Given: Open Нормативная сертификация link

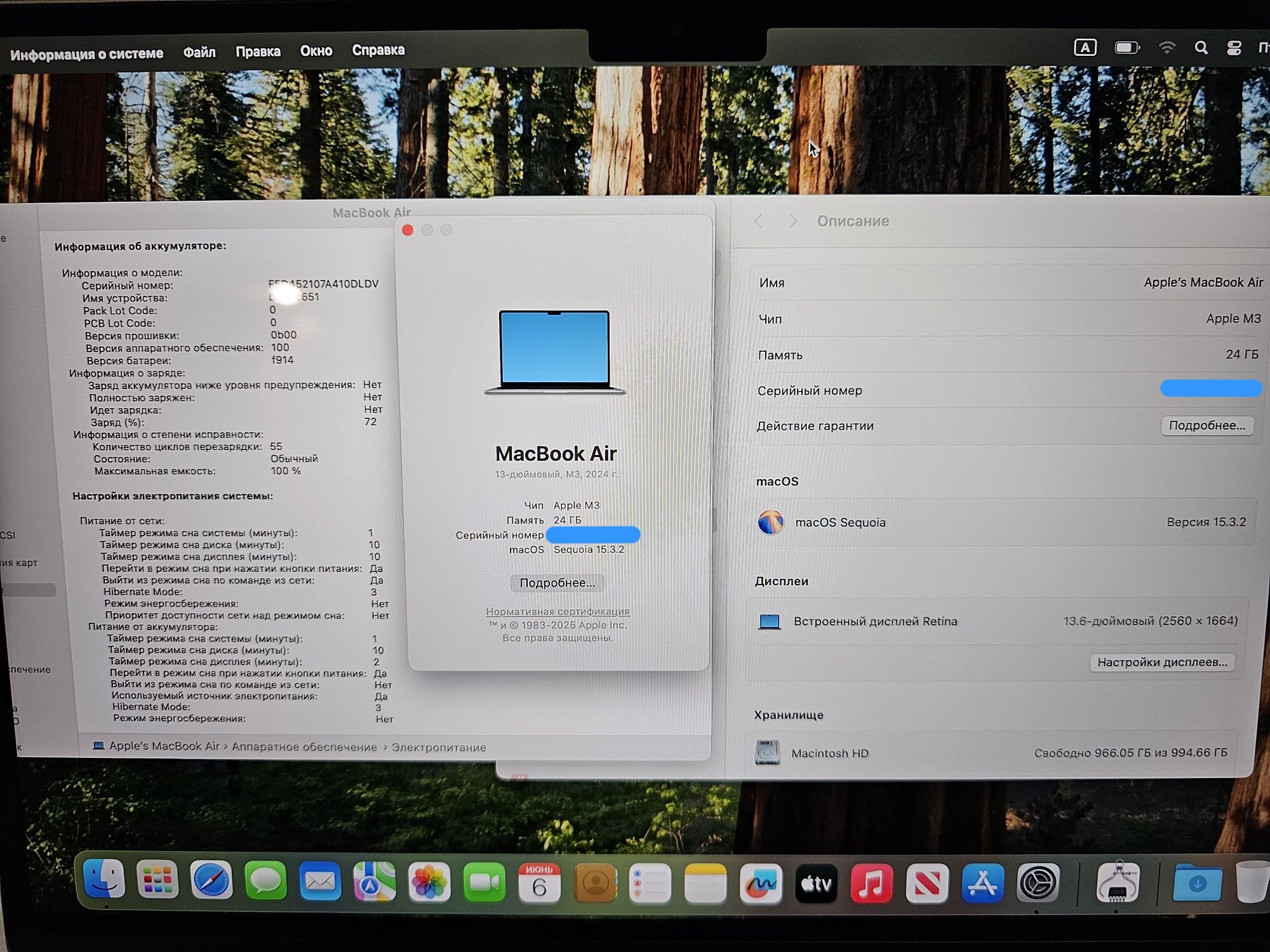Looking at the screenshot, I should pos(558,611).
